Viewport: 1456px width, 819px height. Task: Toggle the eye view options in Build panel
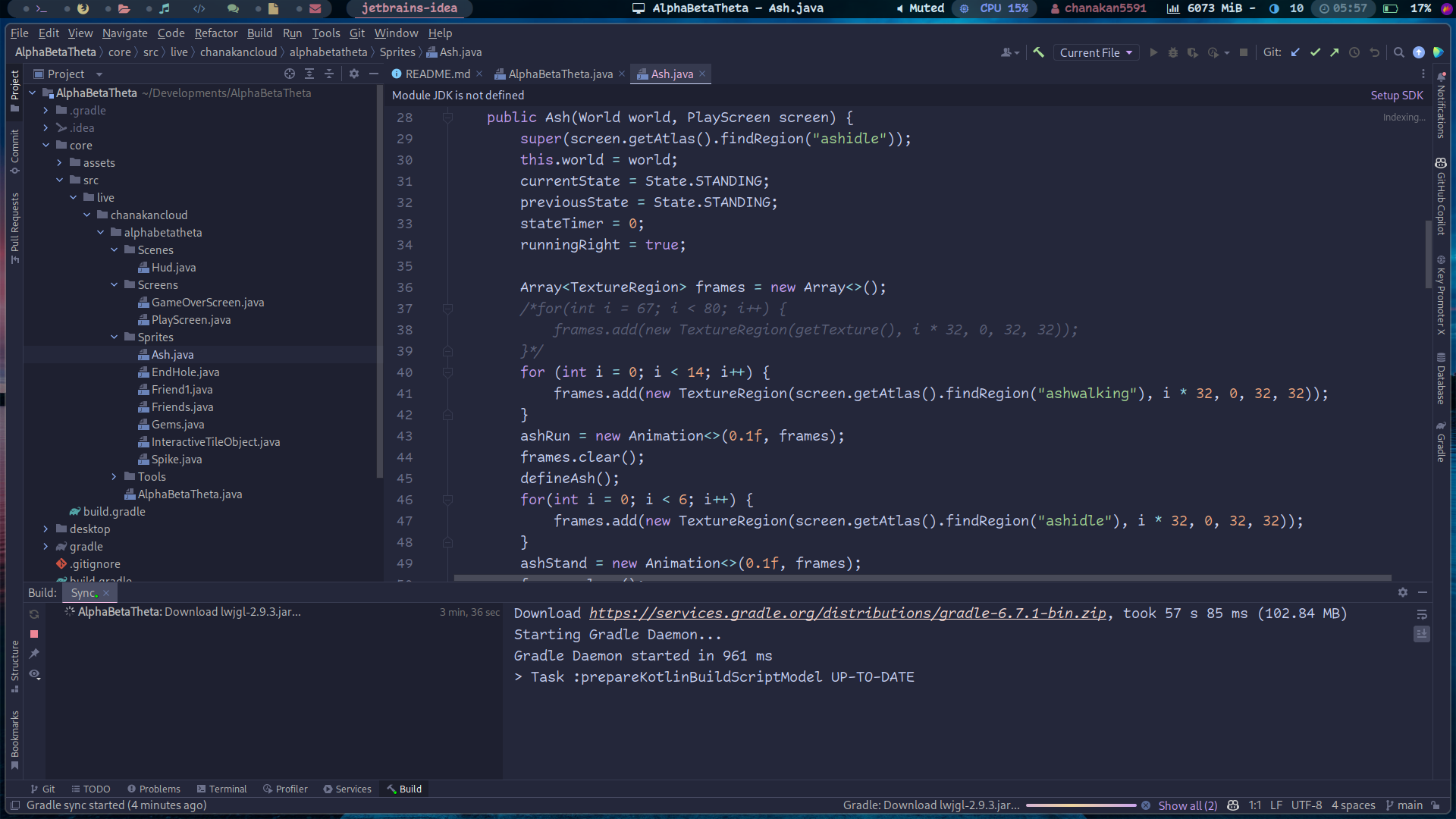pyautogui.click(x=34, y=674)
